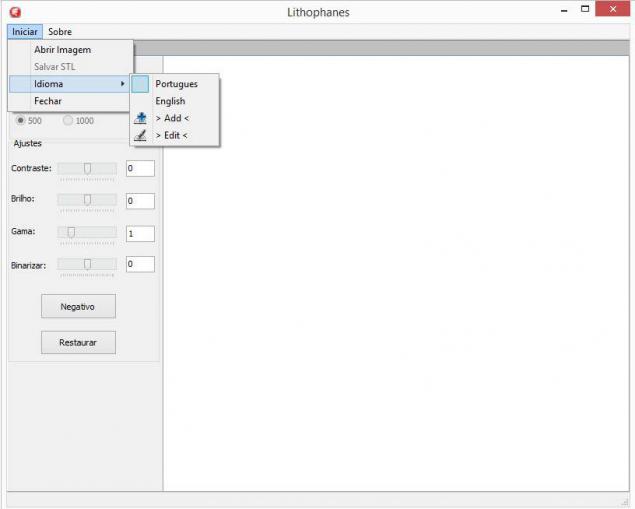Click the Edit language pencil icon
The height and width of the screenshot is (509, 635).
pyautogui.click(x=140, y=135)
